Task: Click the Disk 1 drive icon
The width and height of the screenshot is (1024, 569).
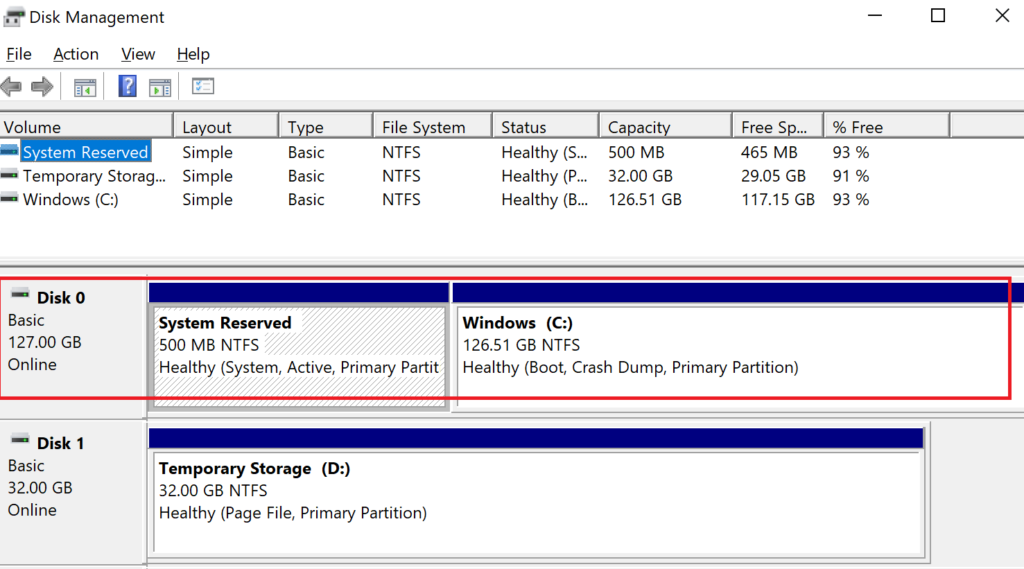Action: pyautogui.click(x=20, y=440)
